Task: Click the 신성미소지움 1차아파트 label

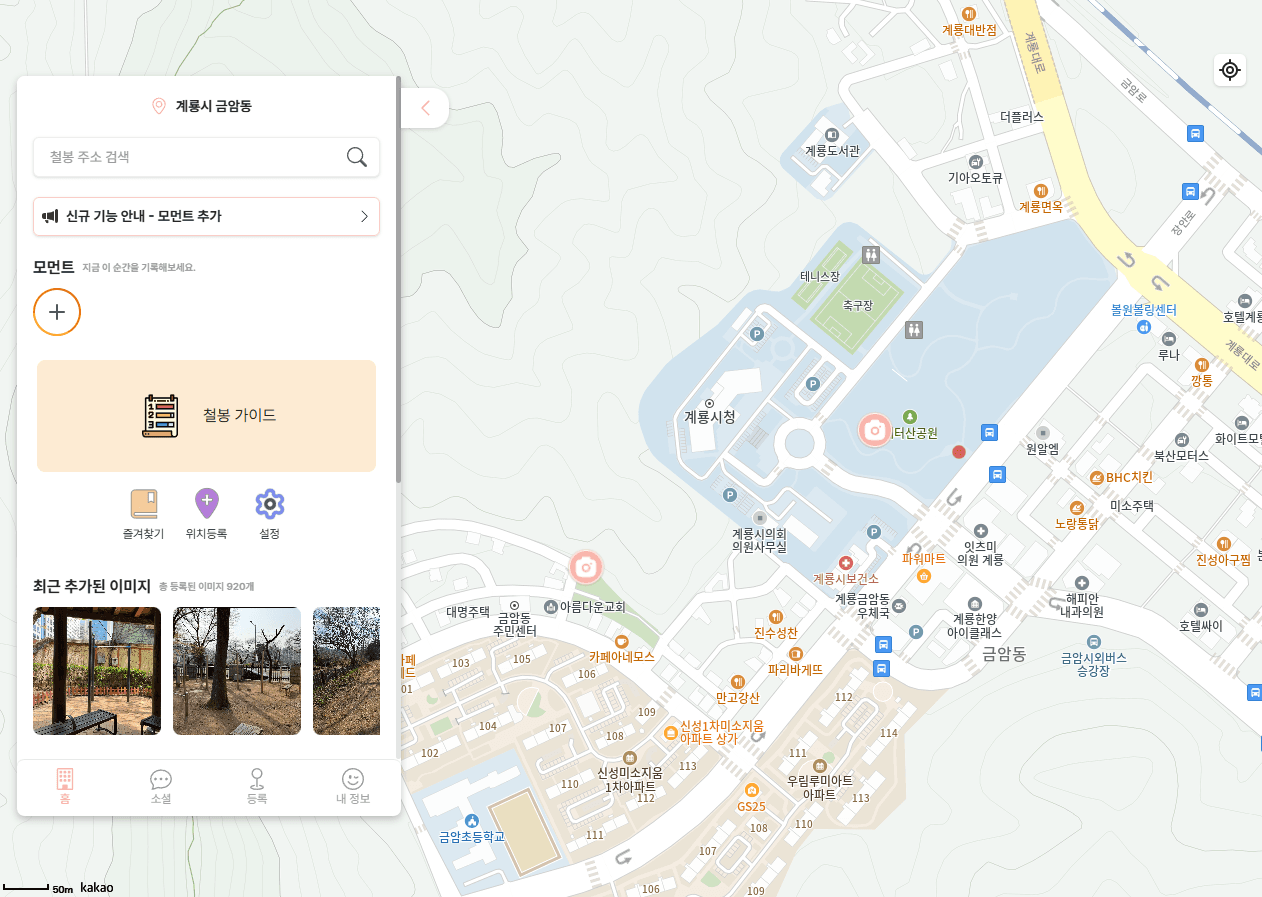Action: tap(630, 779)
